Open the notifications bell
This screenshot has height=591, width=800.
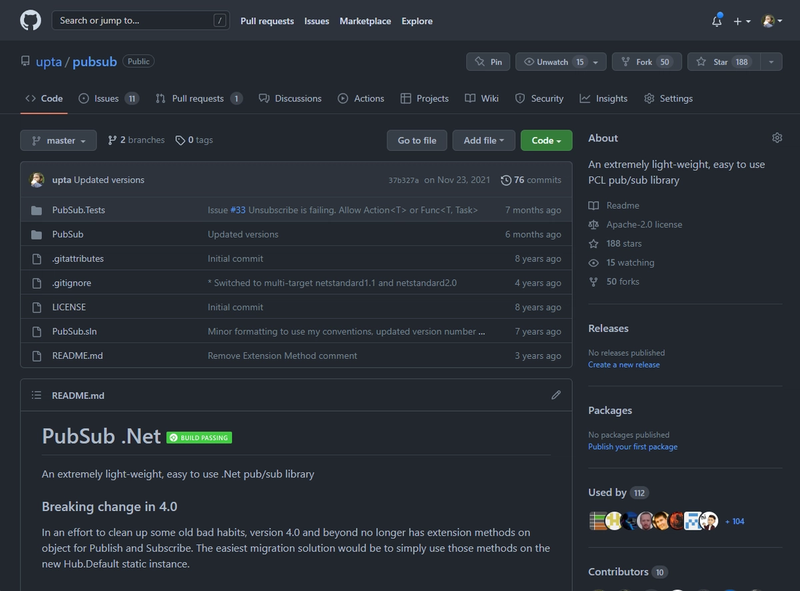[717, 21]
